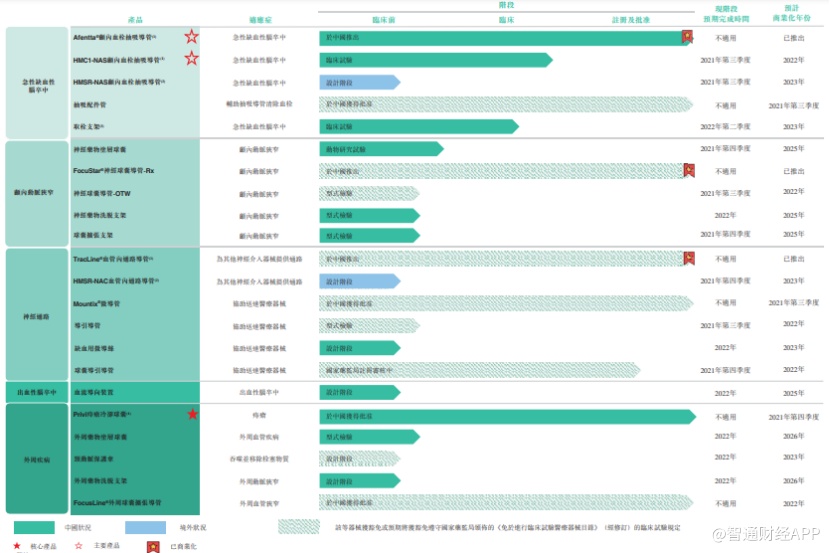Click the hatched exemption legend swatch

[299, 527]
